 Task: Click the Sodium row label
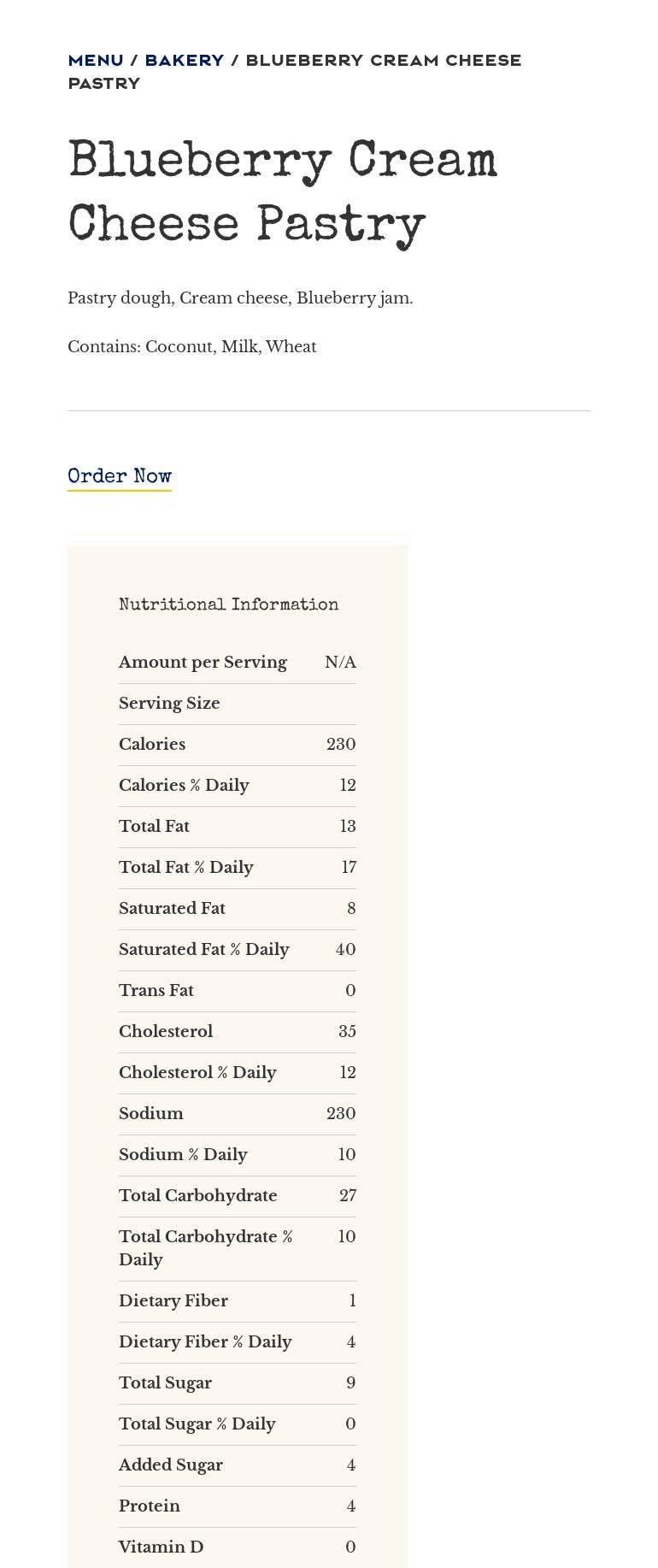151,1114
